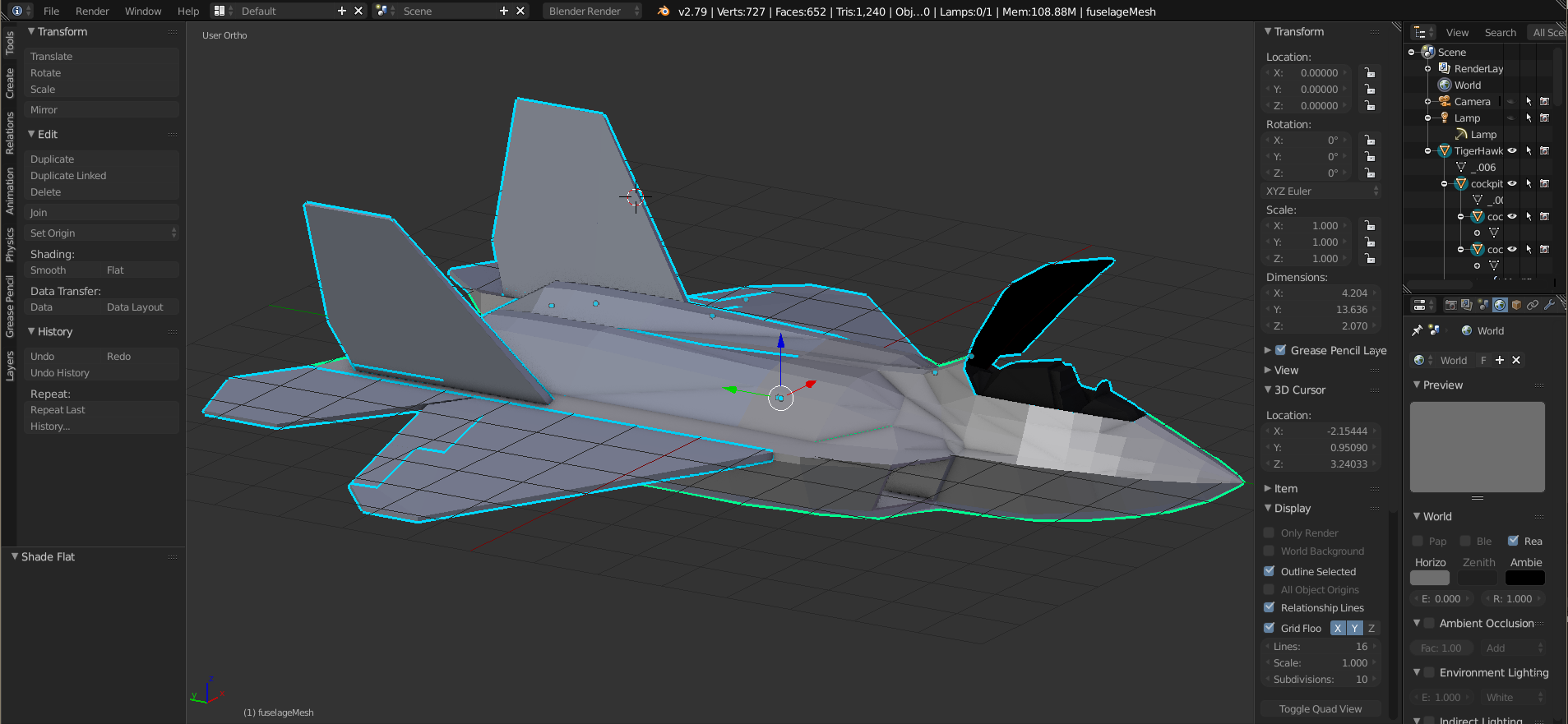Image resolution: width=1568 pixels, height=724 pixels.
Task: Collapse the History panel
Action: pyautogui.click(x=31, y=331)
